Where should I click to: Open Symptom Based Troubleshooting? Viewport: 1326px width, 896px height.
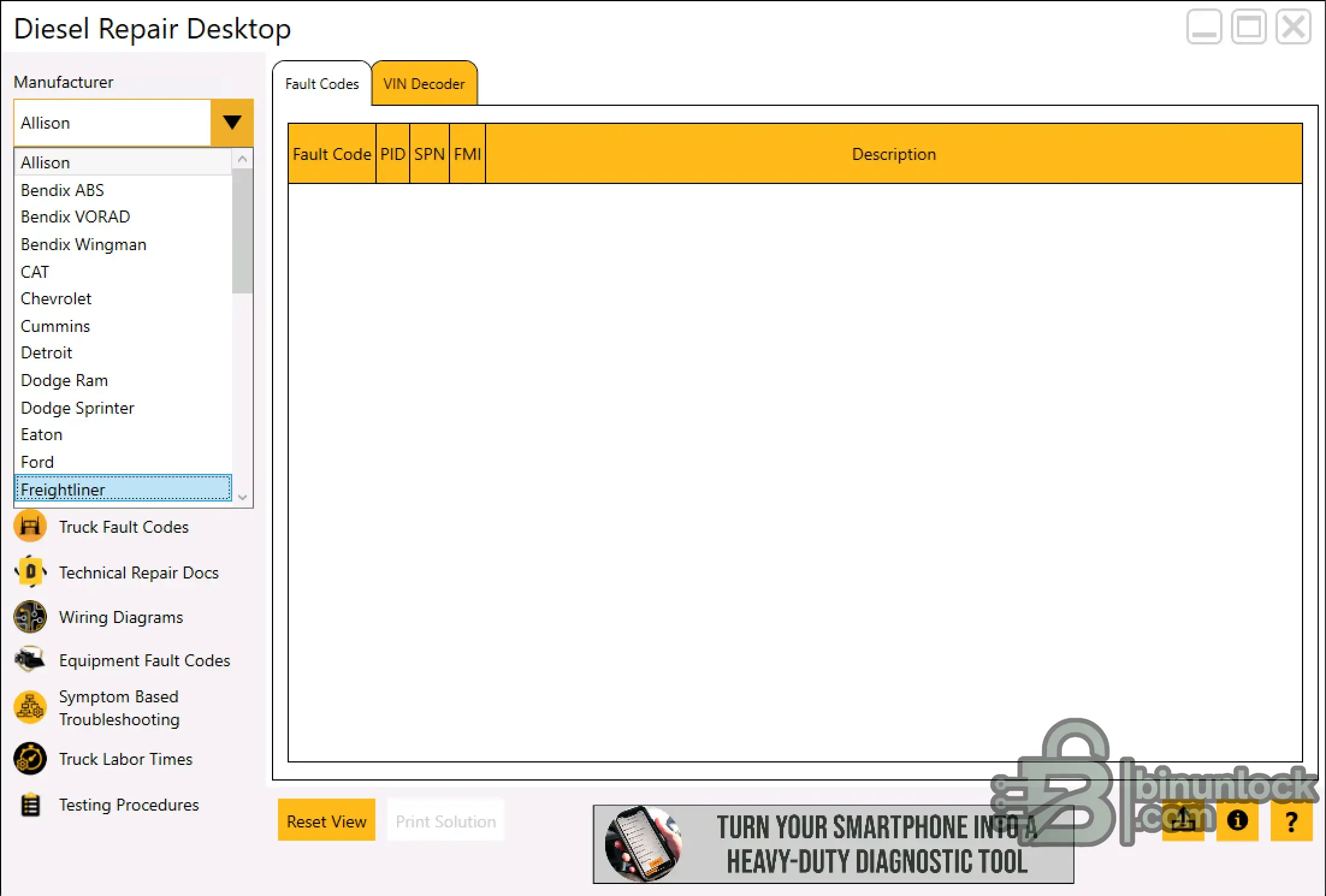[119, 708]
